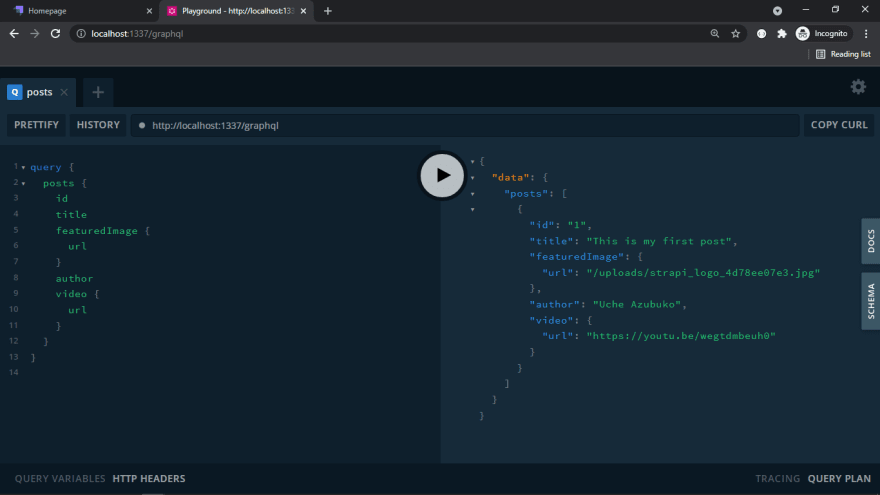Open the Playground settings gear
Screen dimensions: 880x495
tap(858, 86)
